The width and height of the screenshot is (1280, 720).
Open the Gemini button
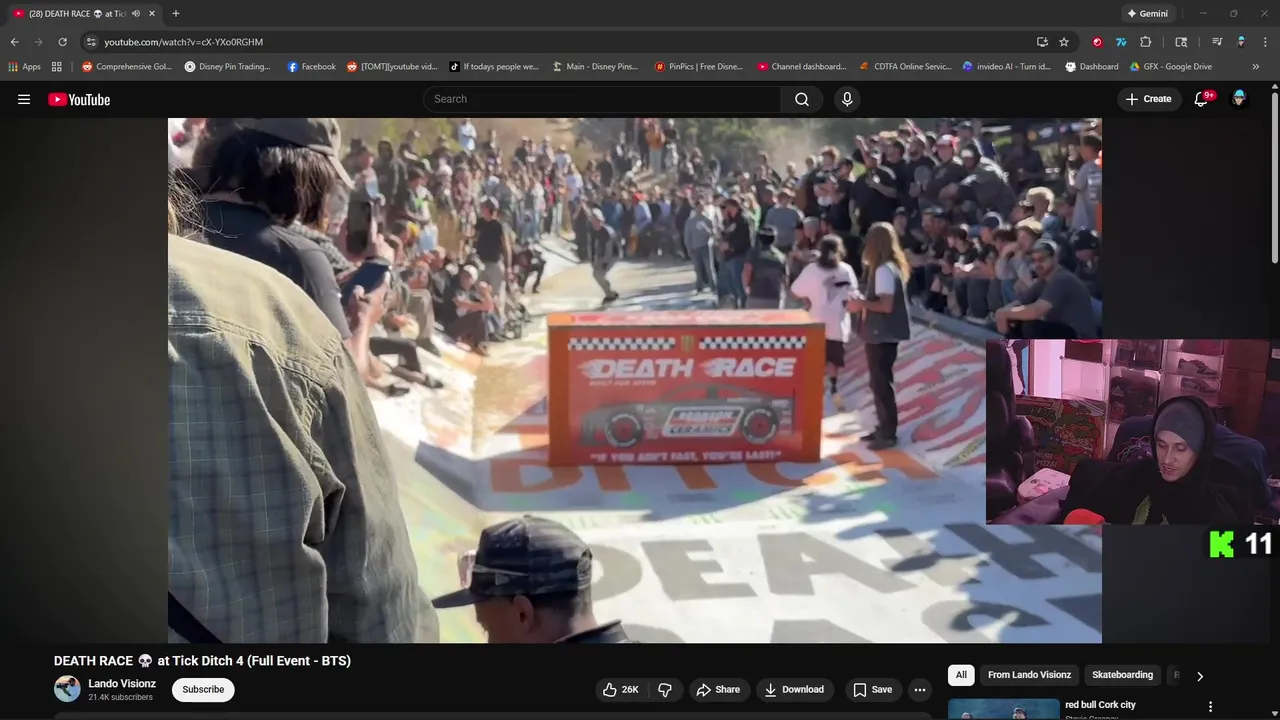(1147, 13)
